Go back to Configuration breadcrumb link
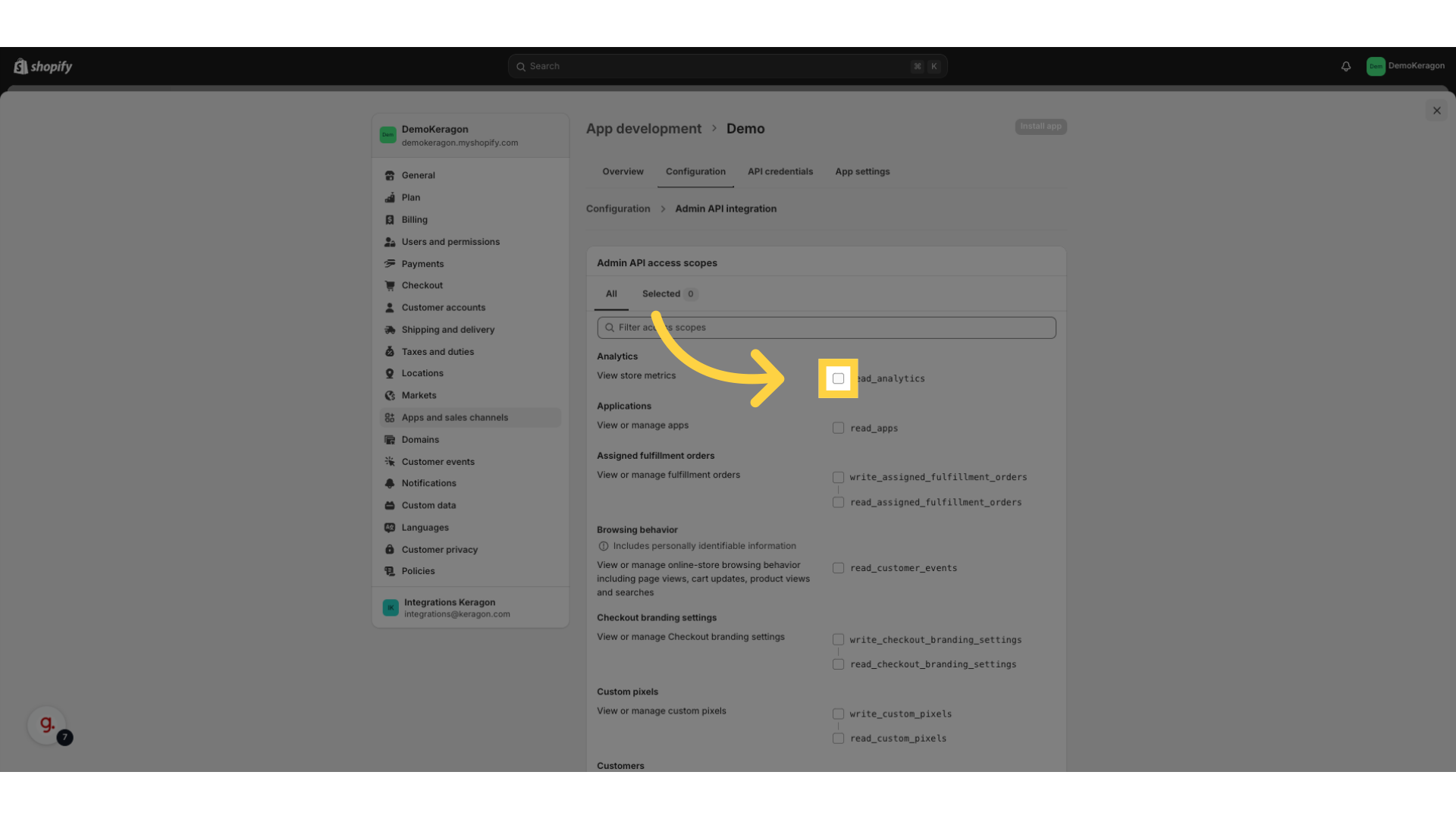The height and width of the screenshot is (819, 1456). point(618,209)
